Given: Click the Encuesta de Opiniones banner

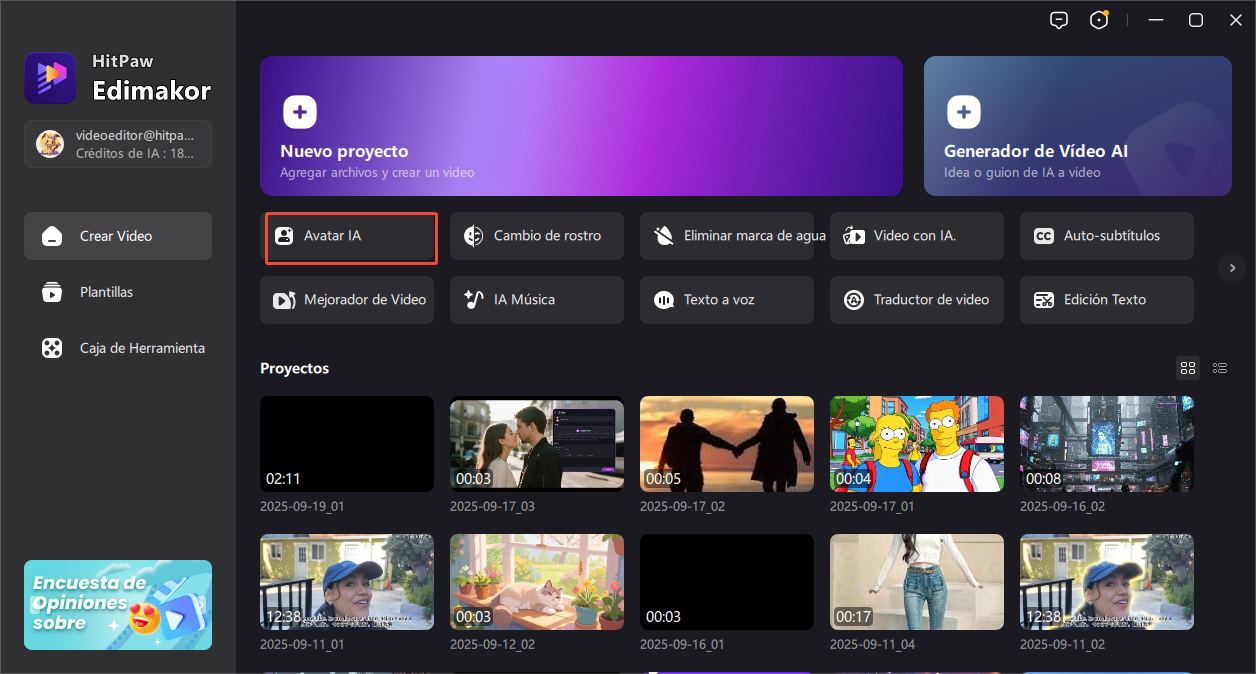Looking at the screenshot, I should (x=118, y=605).
